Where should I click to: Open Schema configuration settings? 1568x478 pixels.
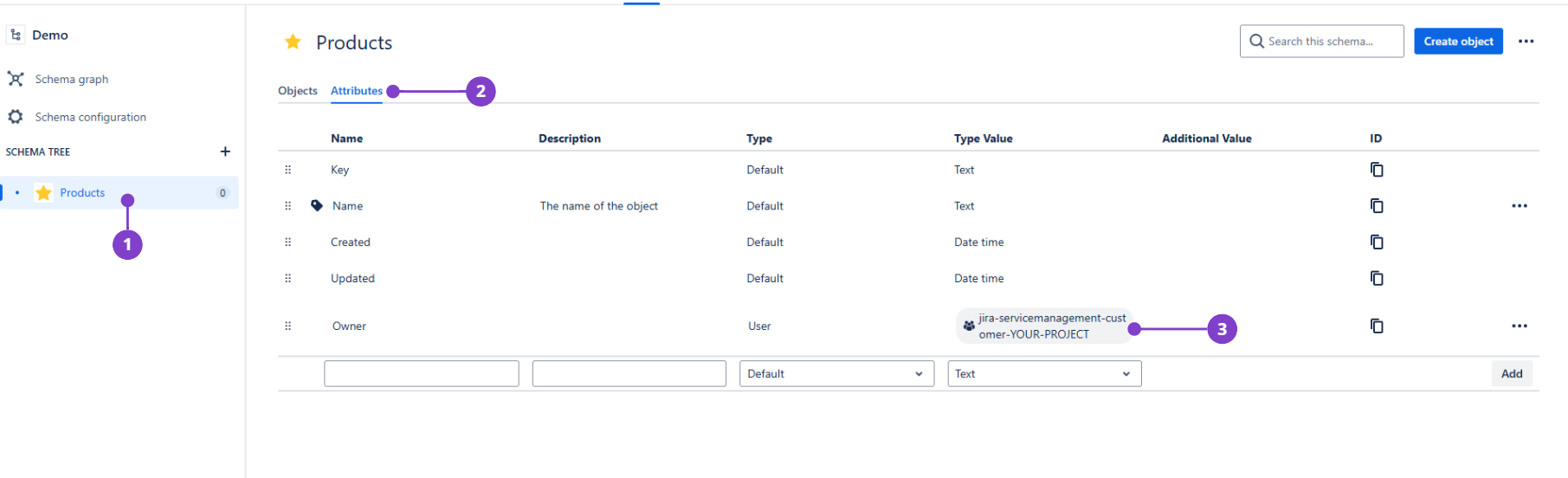coord(90,117)
